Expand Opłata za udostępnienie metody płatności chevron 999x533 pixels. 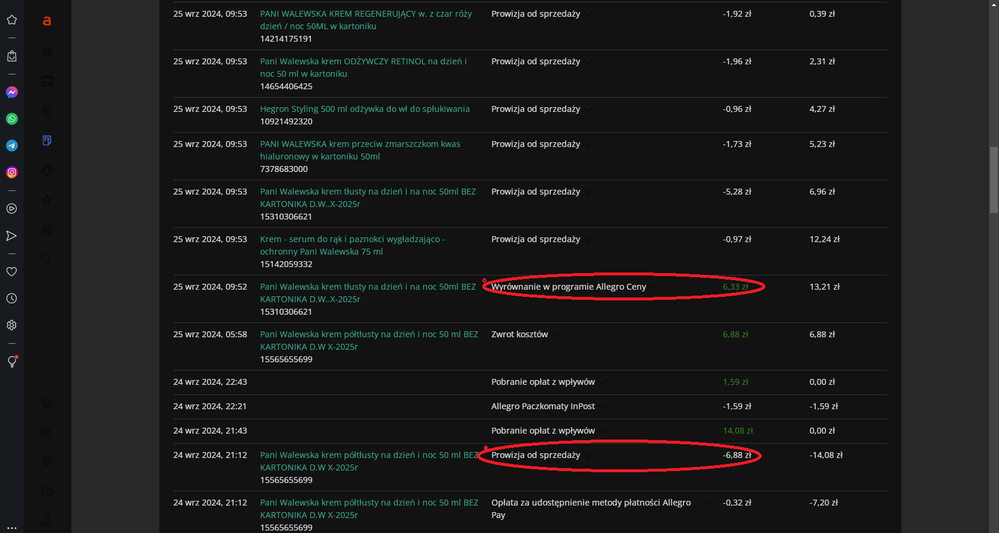[x=706, y=503]
